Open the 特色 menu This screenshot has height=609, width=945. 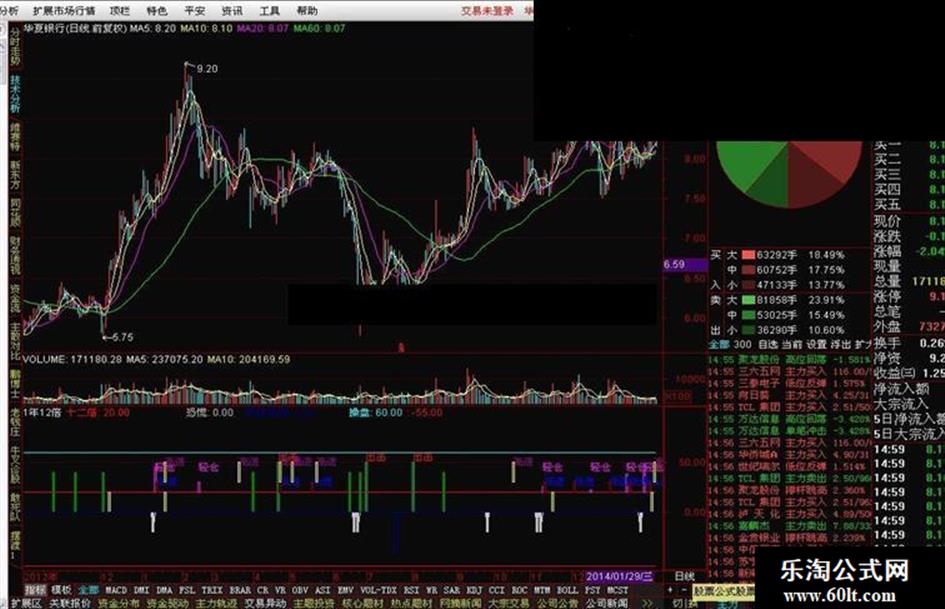point(157,11)
